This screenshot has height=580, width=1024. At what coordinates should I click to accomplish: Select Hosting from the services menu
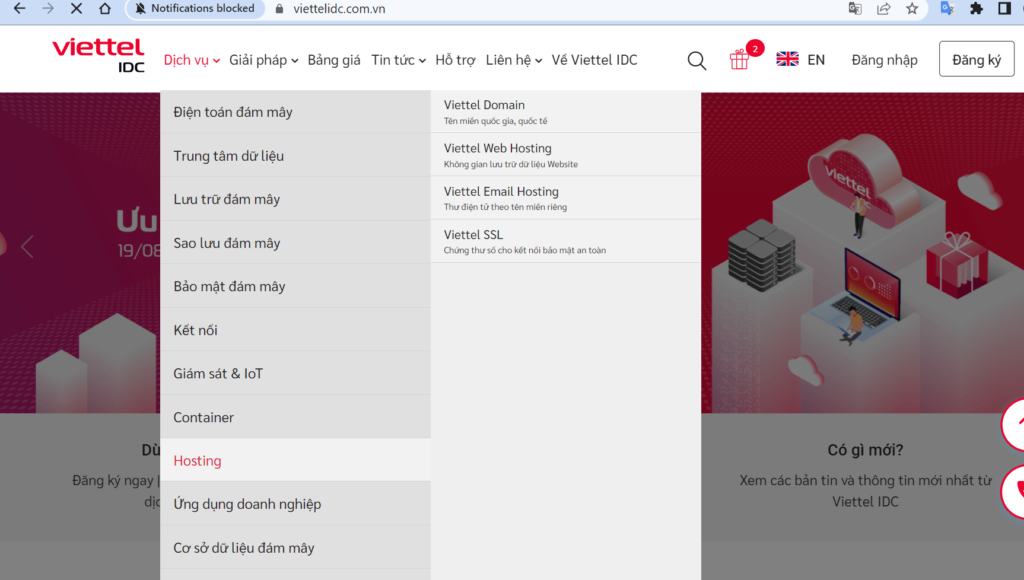pos(197,460)
